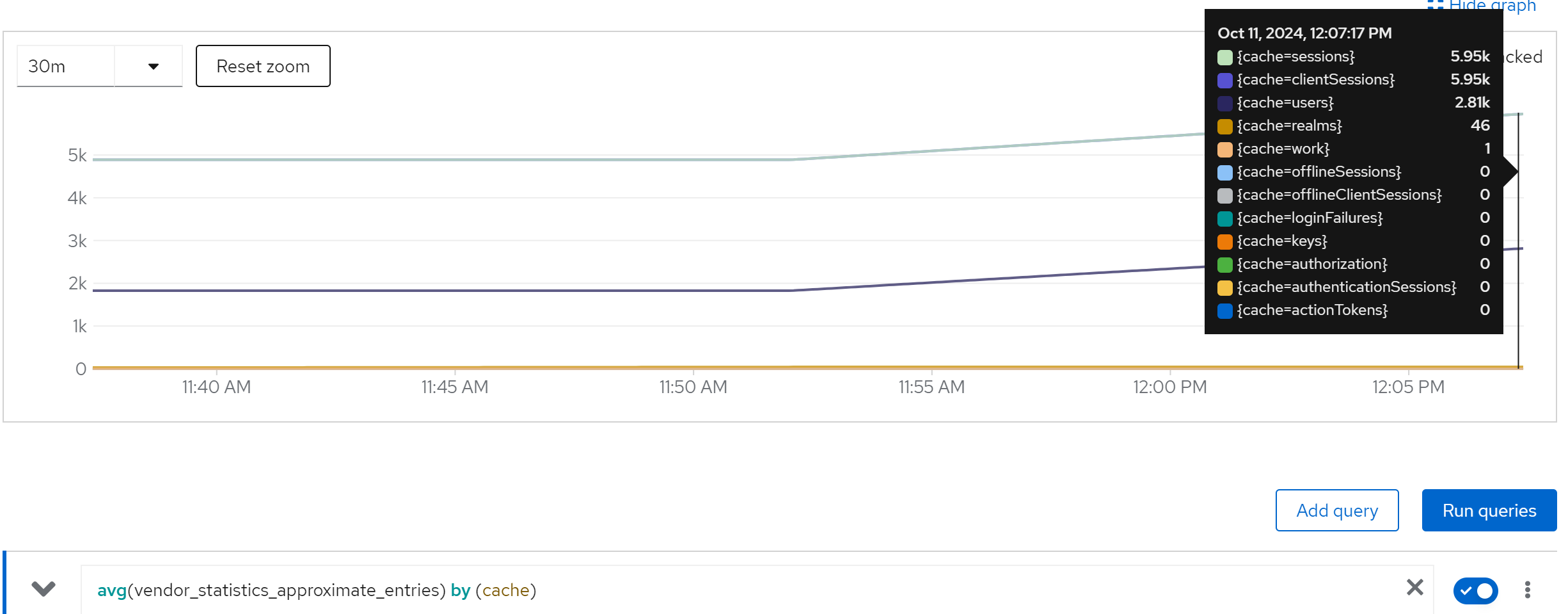Open the time span dropdown arrow

coord(153,66)
